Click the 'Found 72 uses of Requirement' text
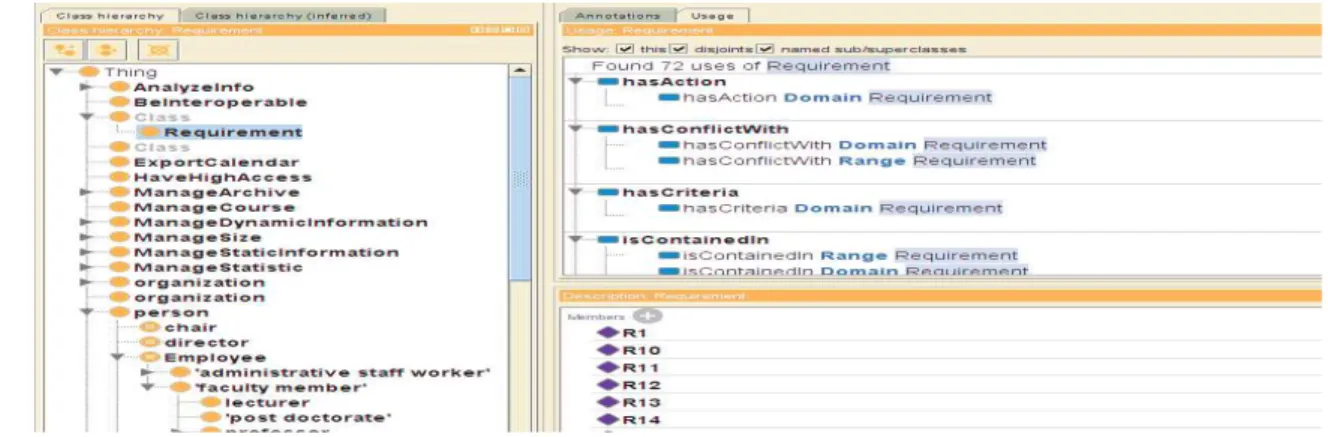Screen dimensions: 1328x437 740,65
